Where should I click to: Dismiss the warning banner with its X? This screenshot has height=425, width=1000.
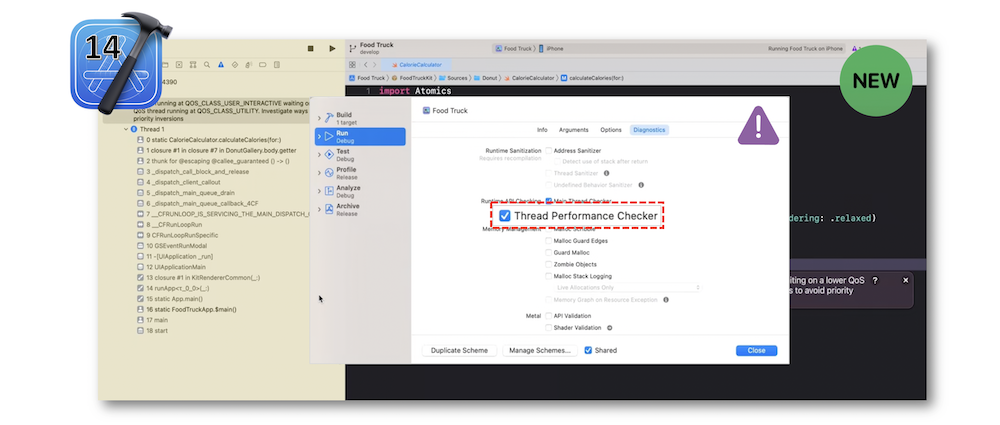pos(906,280)
